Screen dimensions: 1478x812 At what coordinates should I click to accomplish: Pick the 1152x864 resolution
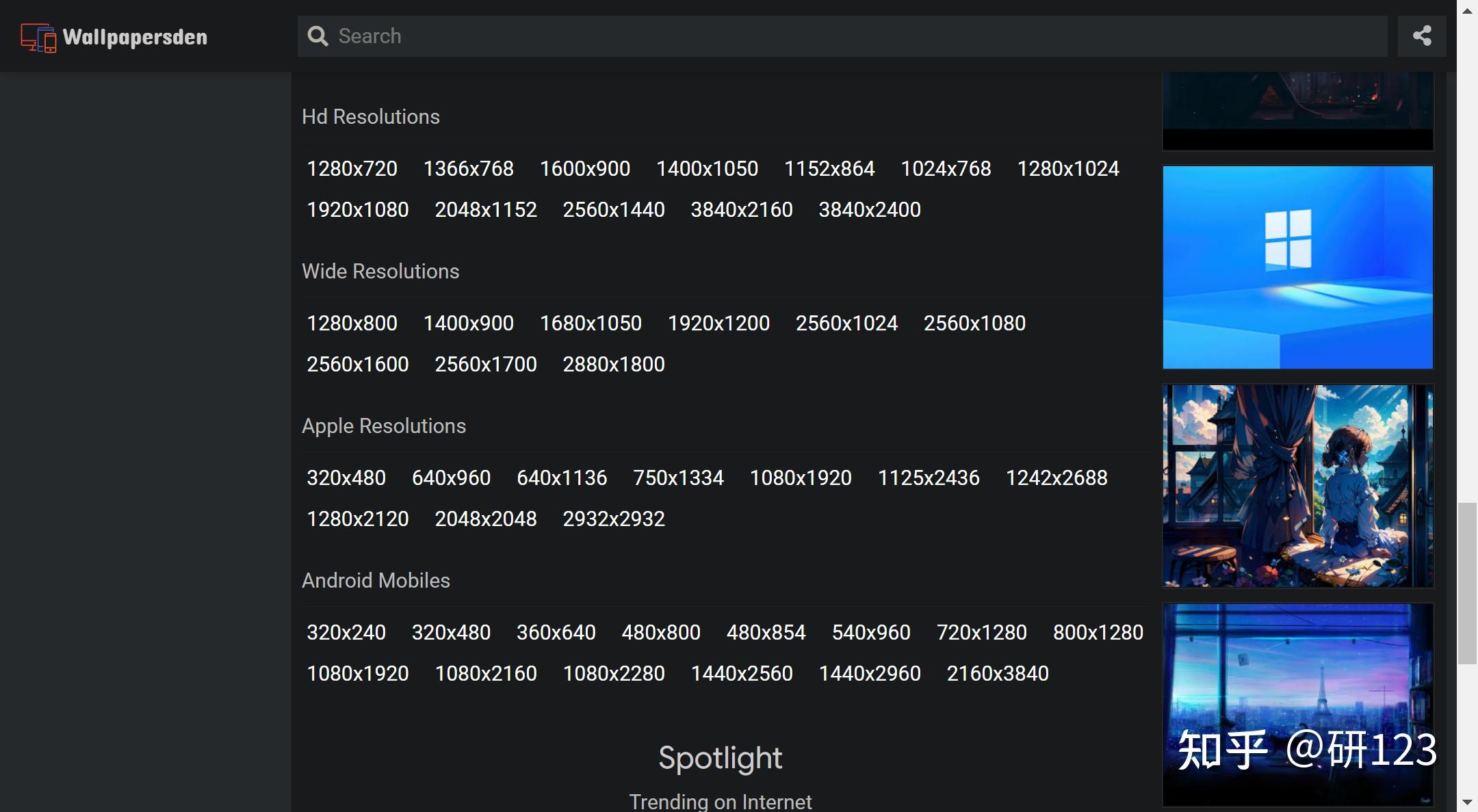pos(829,169)
